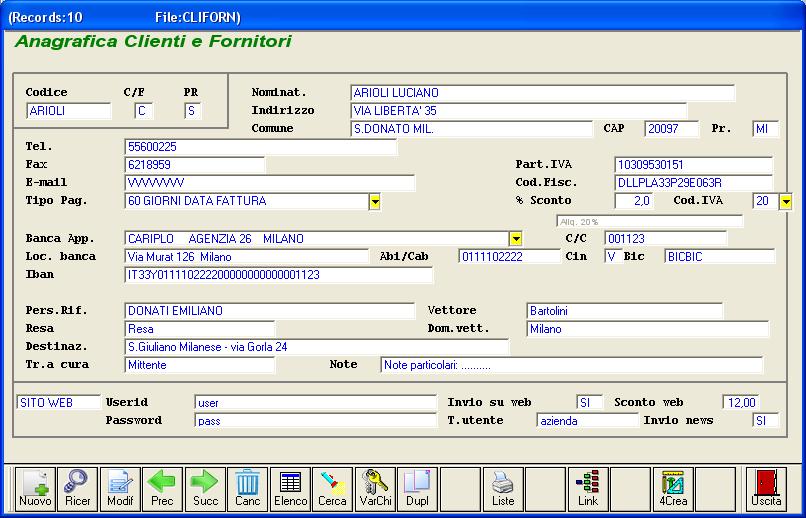Exit via Uscita red door icon
The image size is (806, 518).
point(766,489)
